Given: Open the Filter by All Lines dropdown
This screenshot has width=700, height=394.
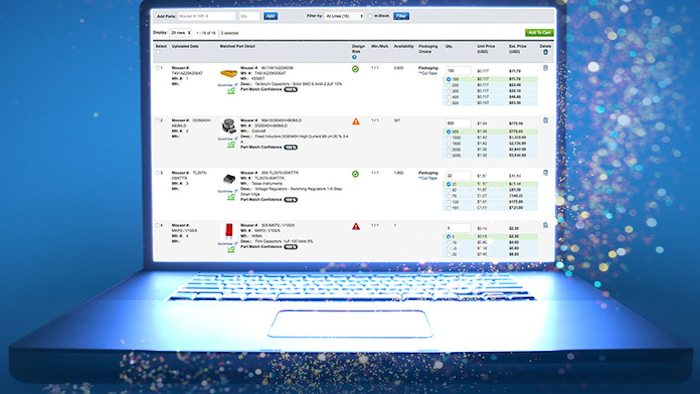Looking at the screenshot, I should pyautogui.click(x=344, y=16).
